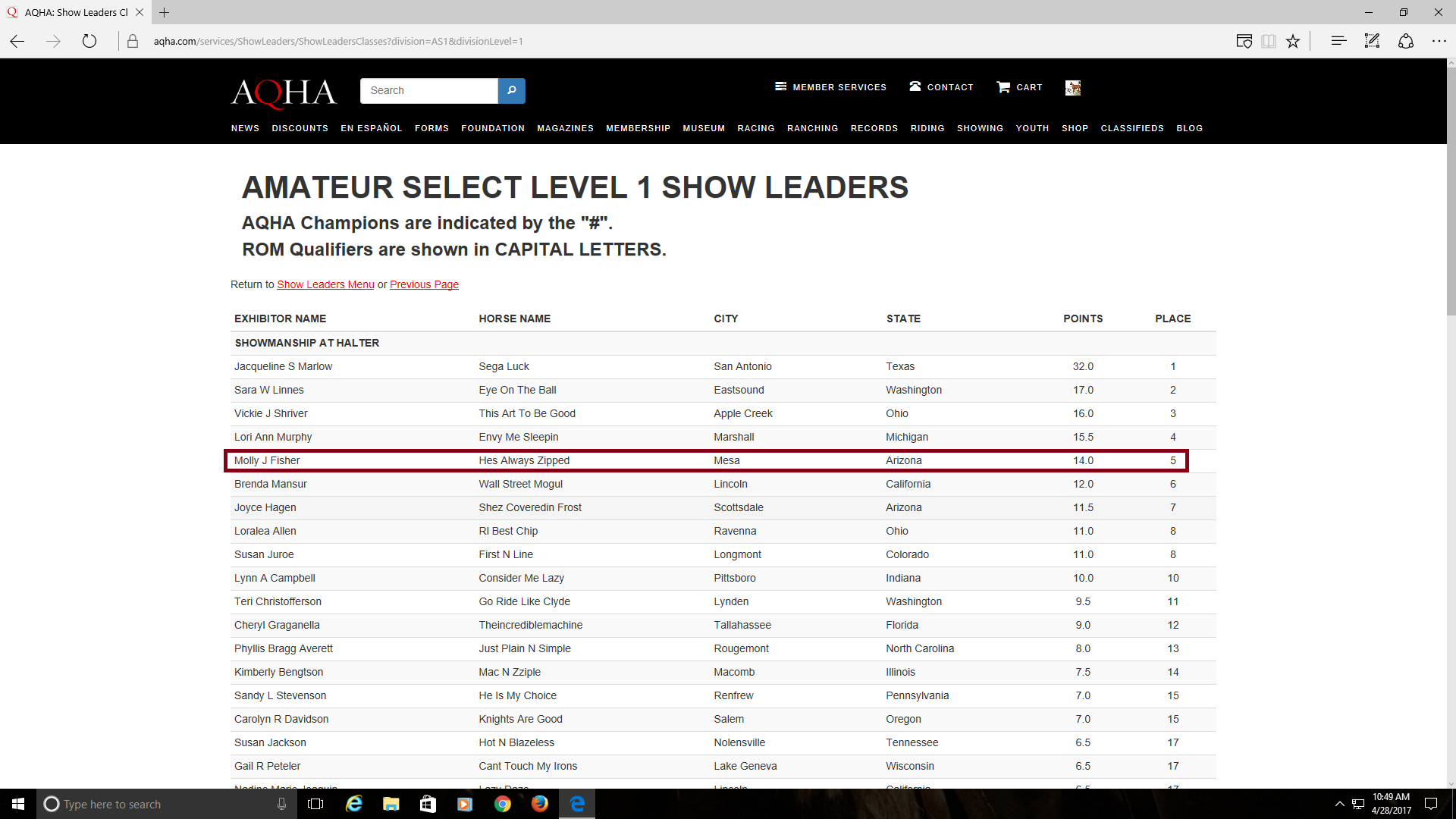The height and width of the screenshot is (819, 1456).
Task: Open the Contact link
Action: [x=941, y=87]
